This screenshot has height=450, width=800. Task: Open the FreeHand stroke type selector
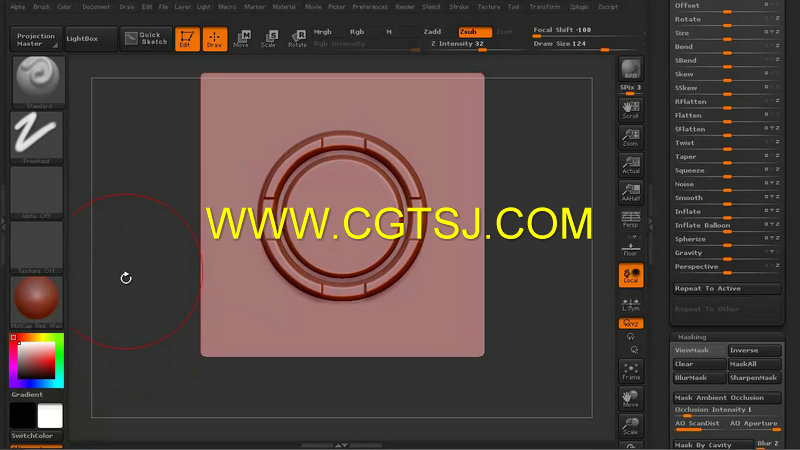[36, 137]
